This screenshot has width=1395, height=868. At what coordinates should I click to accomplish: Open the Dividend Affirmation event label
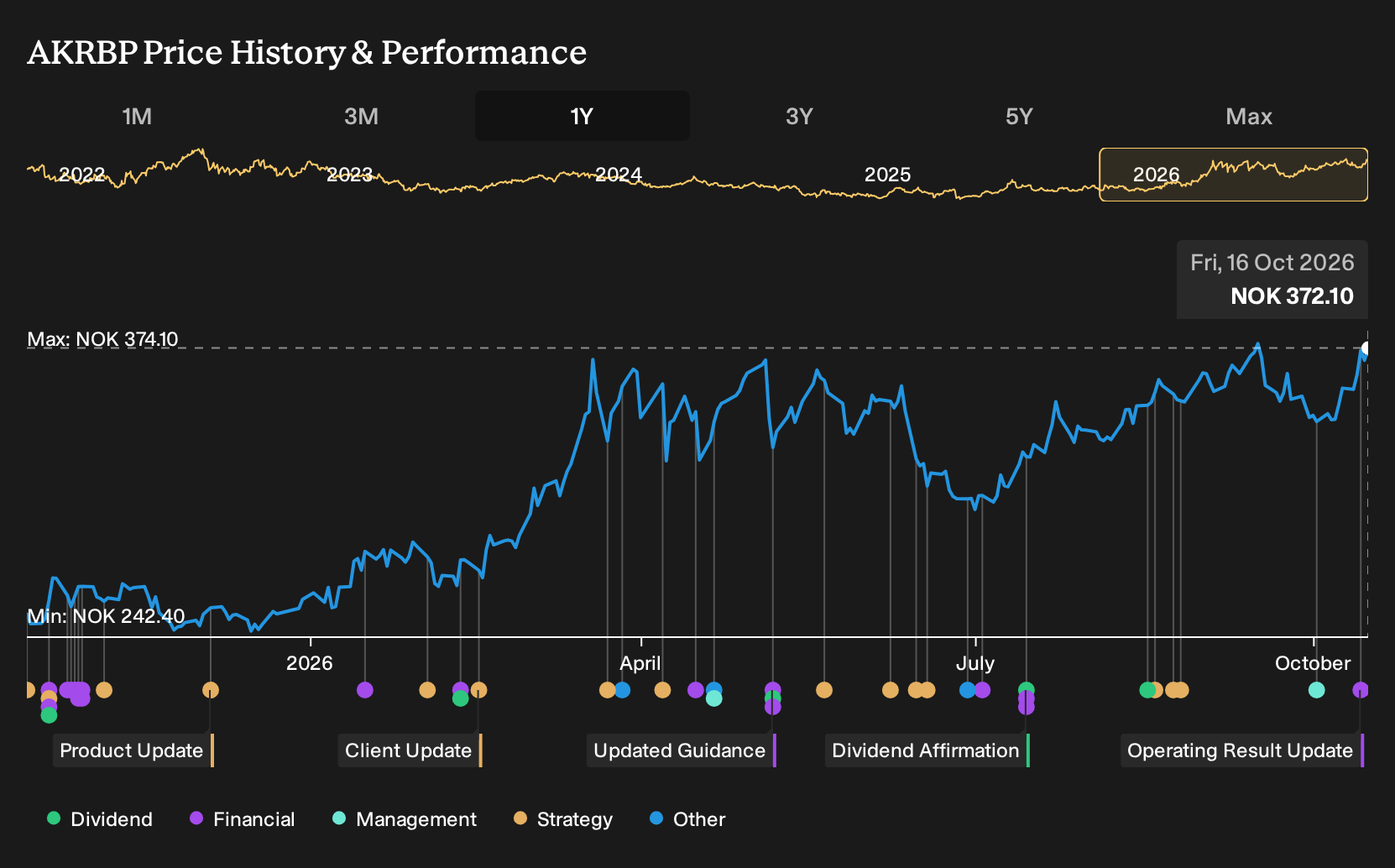926,750
